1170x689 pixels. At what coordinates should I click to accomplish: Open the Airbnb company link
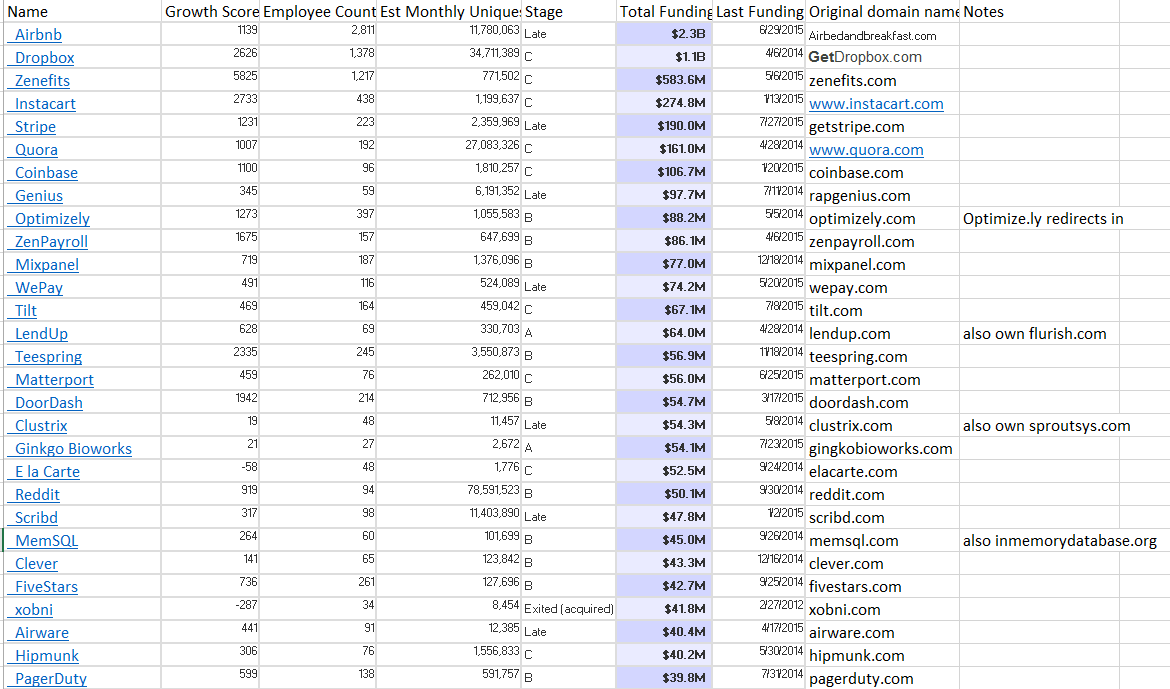pyautogui.click(x=38, y=35)
